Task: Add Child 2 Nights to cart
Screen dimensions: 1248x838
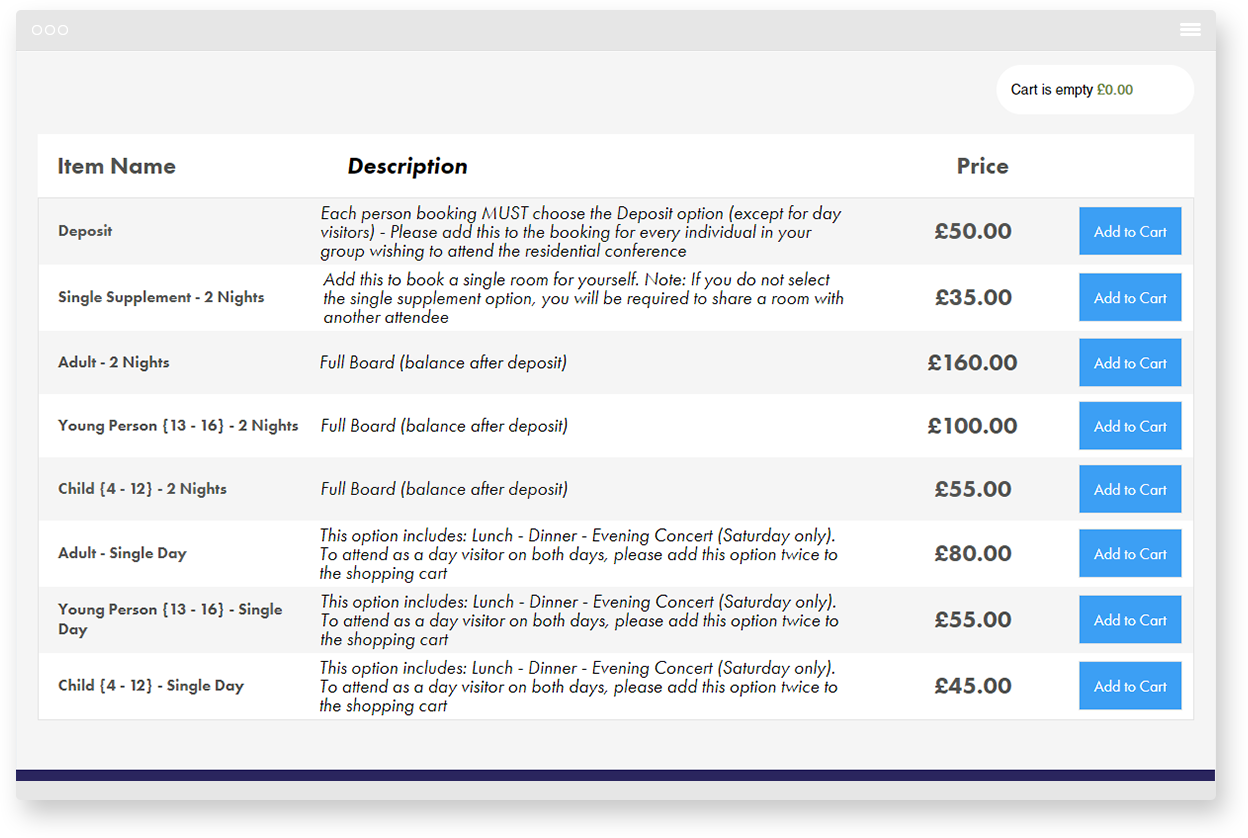Action: [x=1130, y=489]
